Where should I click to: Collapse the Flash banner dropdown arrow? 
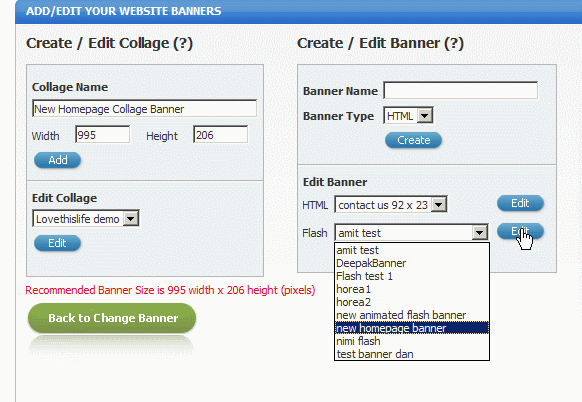(x=480, y=233)
